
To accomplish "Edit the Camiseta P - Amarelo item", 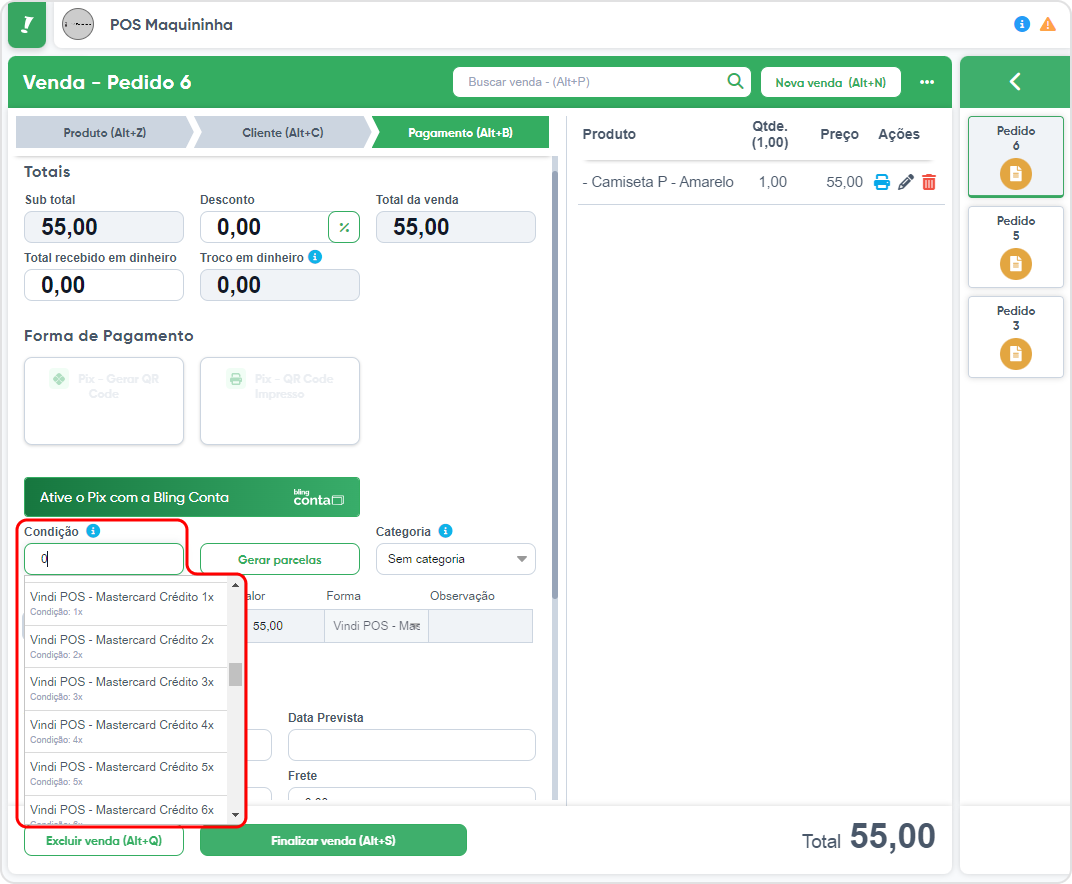I will [905, 183].
